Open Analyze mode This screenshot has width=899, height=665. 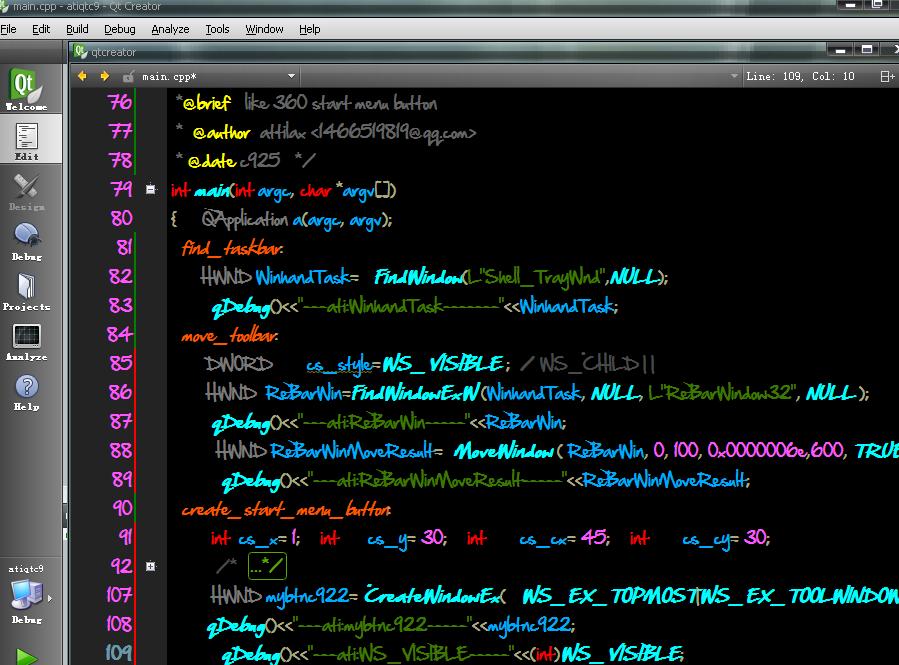click(x=26, y=342)
